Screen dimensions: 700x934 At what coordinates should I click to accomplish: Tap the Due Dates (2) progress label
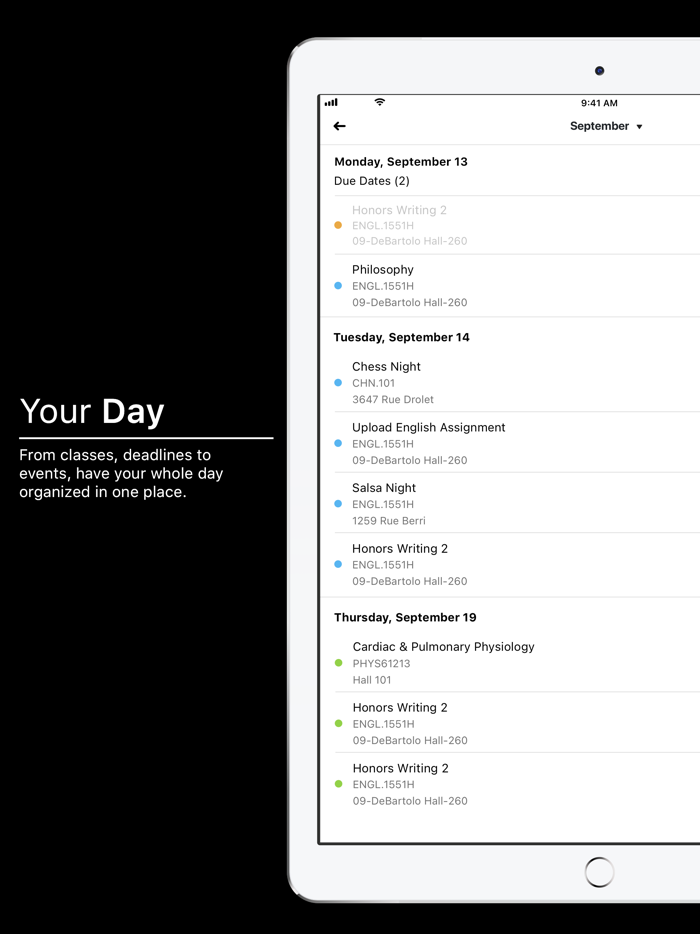372,181
